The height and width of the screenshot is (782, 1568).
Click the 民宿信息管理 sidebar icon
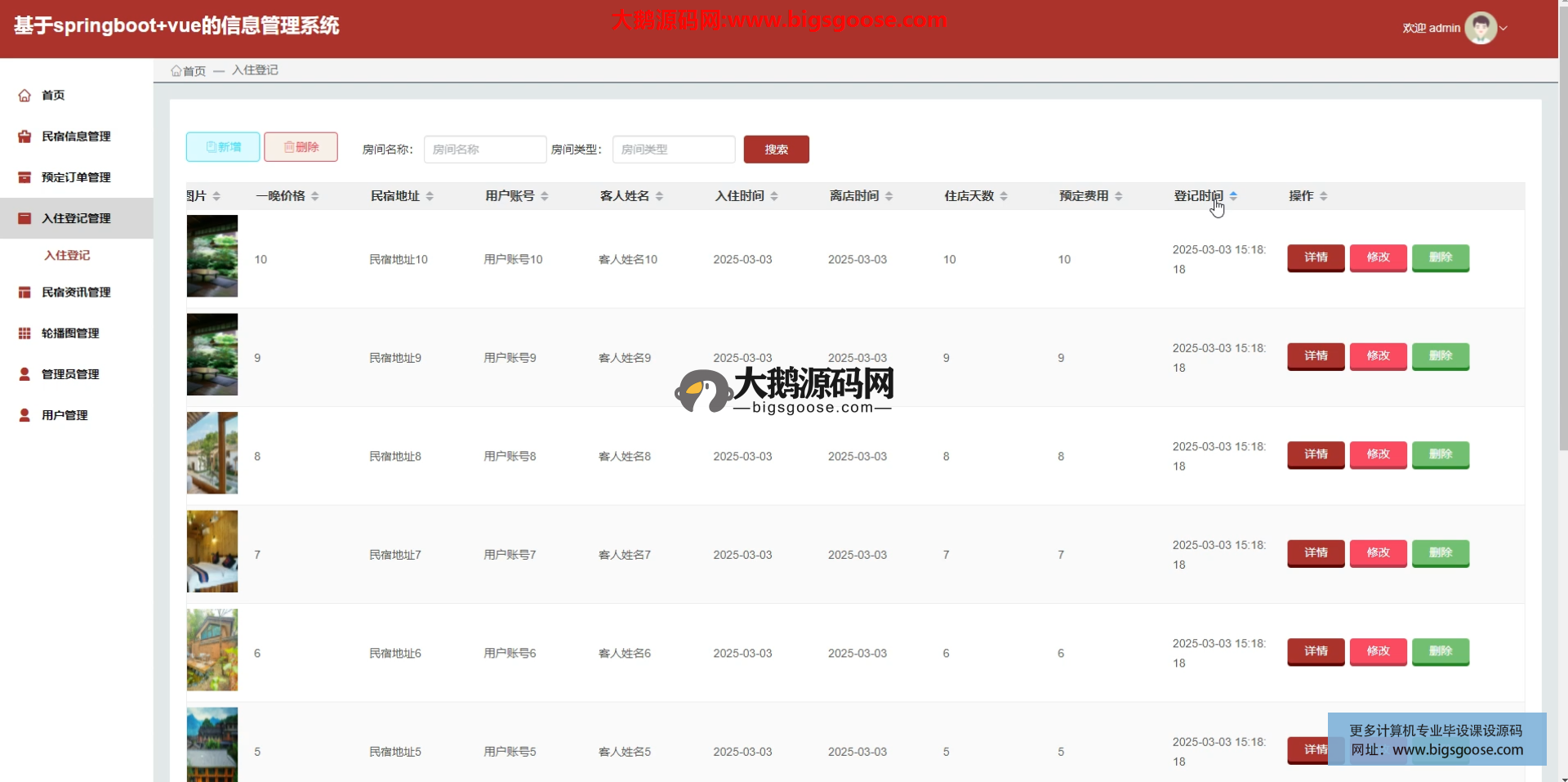click(x=24, y=136)
